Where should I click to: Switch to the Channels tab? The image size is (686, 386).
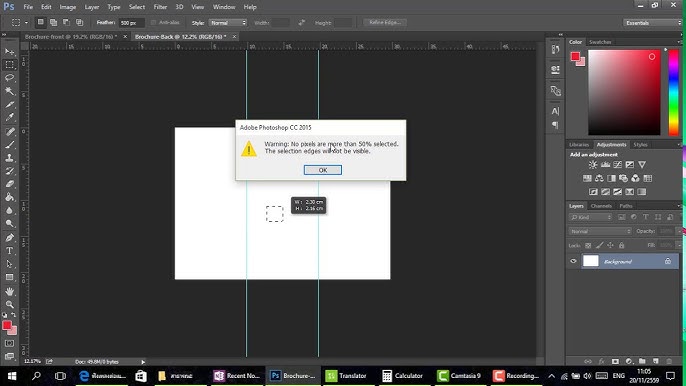click(x=601, y=206)
